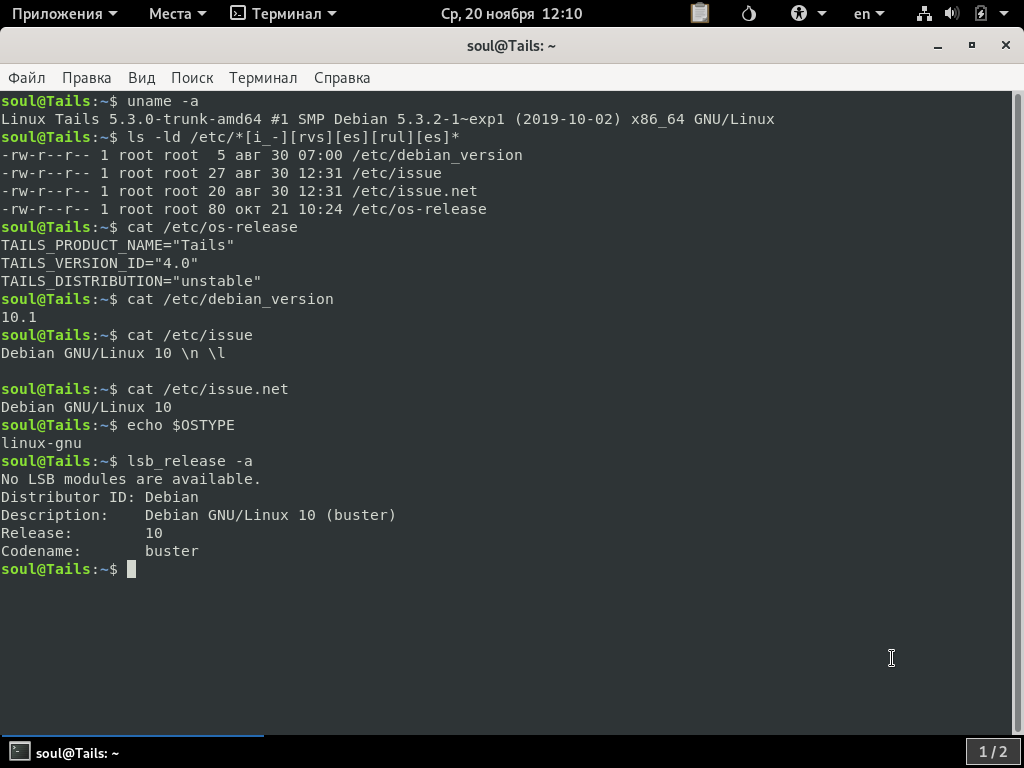1024x768 pixels.
Task: Click the Codename: buster line
Action: [x=100, y=551]
